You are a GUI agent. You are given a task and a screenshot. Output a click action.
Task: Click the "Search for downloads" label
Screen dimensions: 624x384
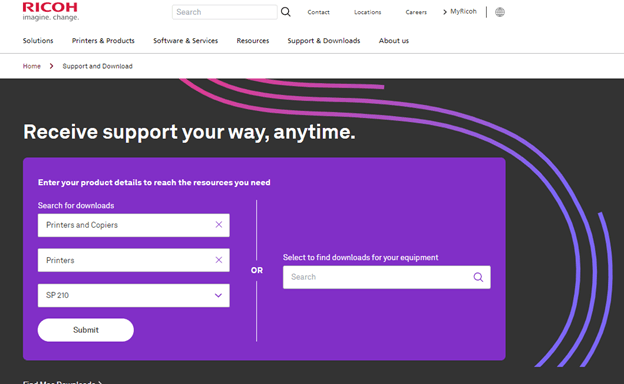[x=76, y=205]
